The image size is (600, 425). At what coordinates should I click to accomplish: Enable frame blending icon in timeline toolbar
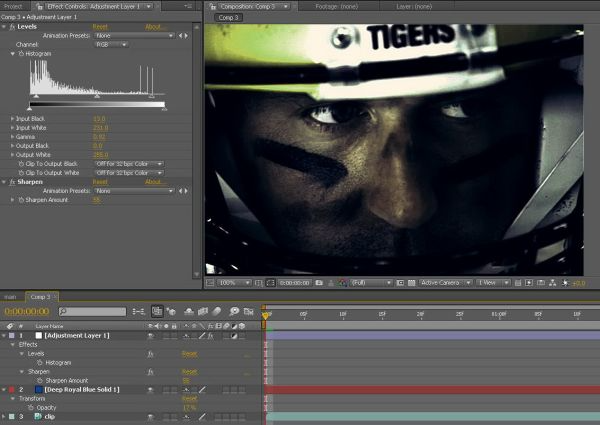pyautogui.click(x=203, y=312)
